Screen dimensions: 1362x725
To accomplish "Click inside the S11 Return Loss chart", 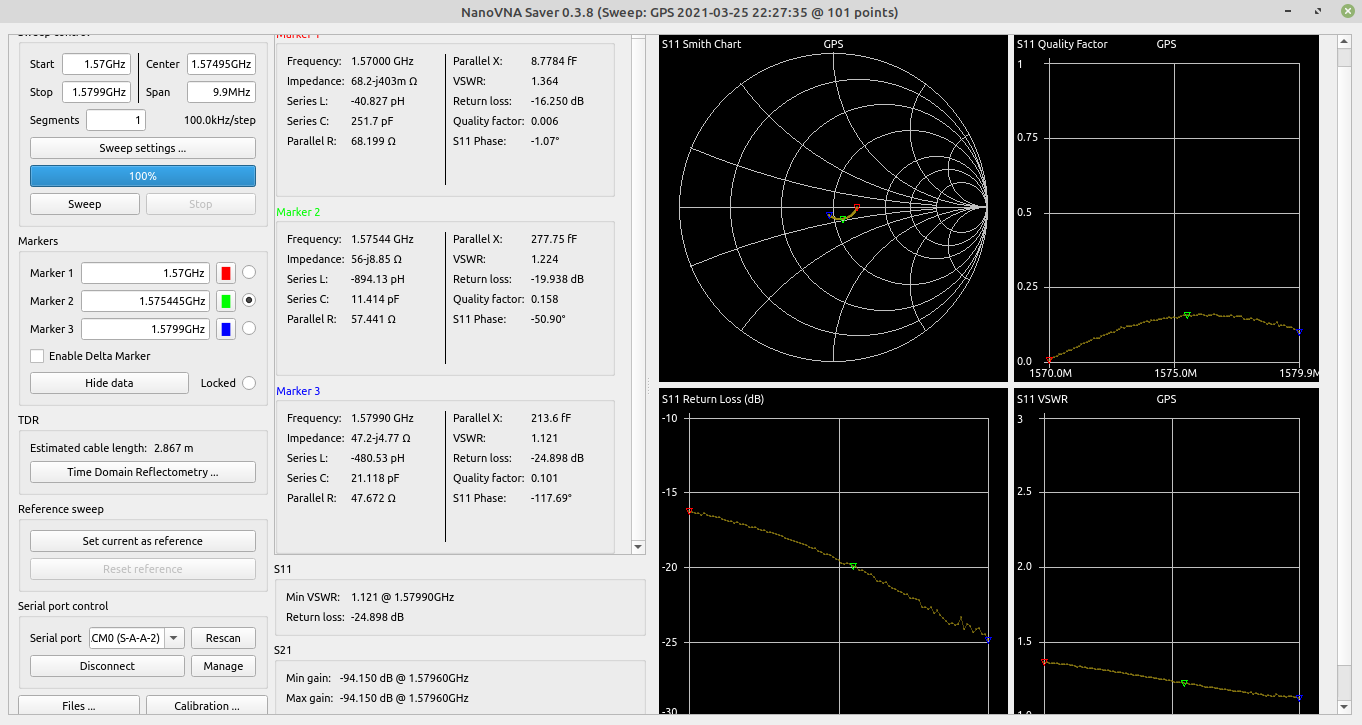I will click(x=833, y=551).
